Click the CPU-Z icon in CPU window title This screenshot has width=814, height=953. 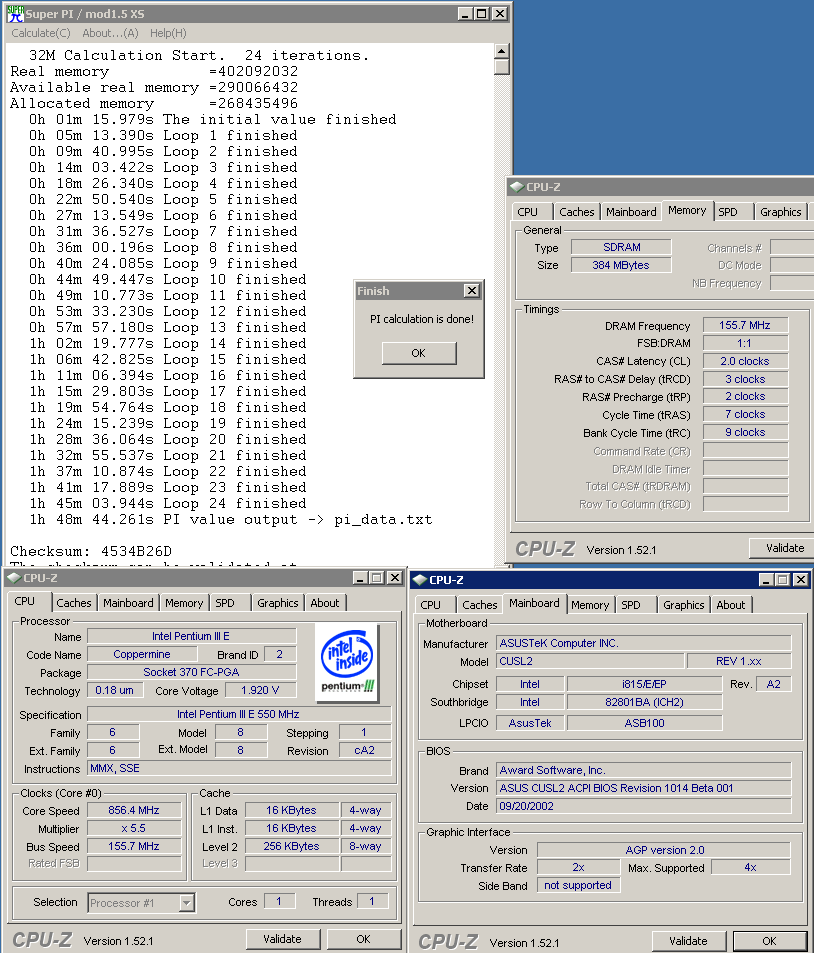click(x=13, y=577)
